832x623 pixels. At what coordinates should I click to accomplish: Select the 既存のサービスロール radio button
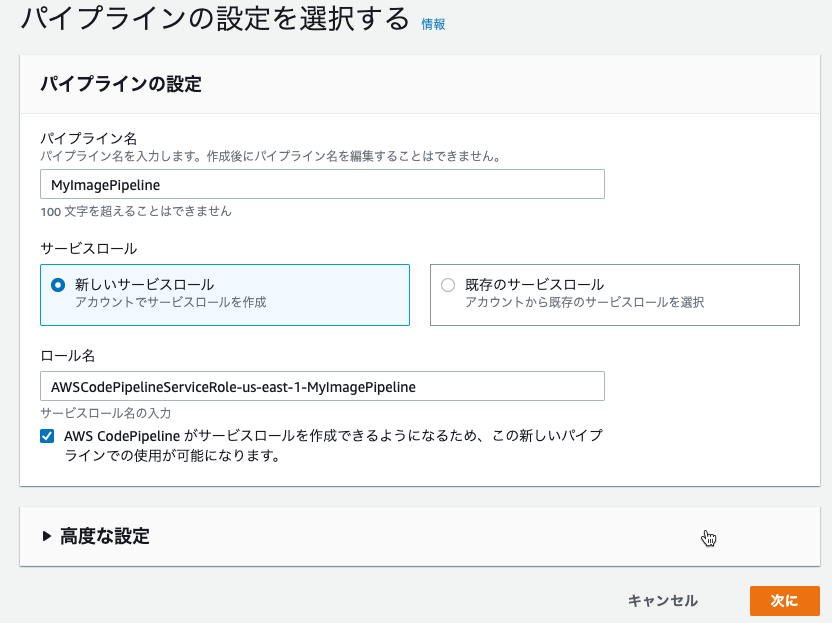(448, 285)
